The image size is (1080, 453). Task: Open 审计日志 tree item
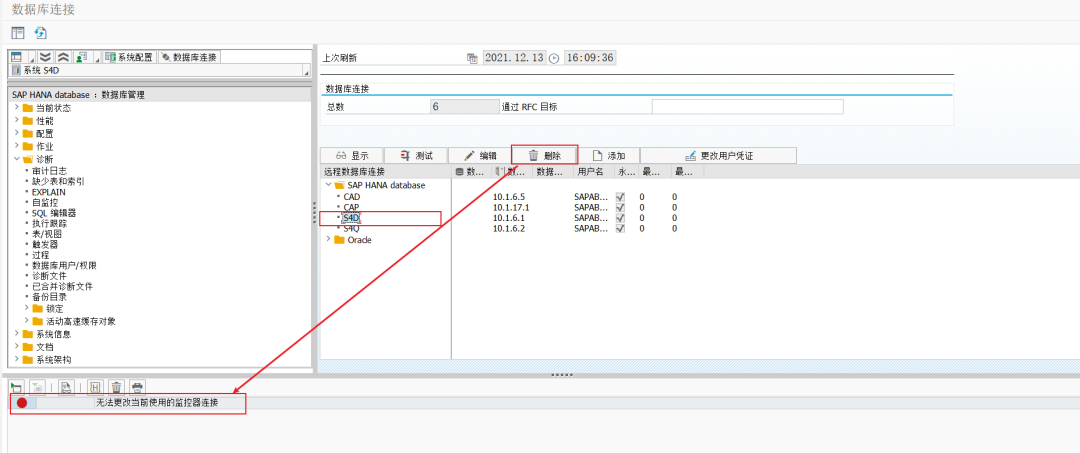[x=49, y=171]
